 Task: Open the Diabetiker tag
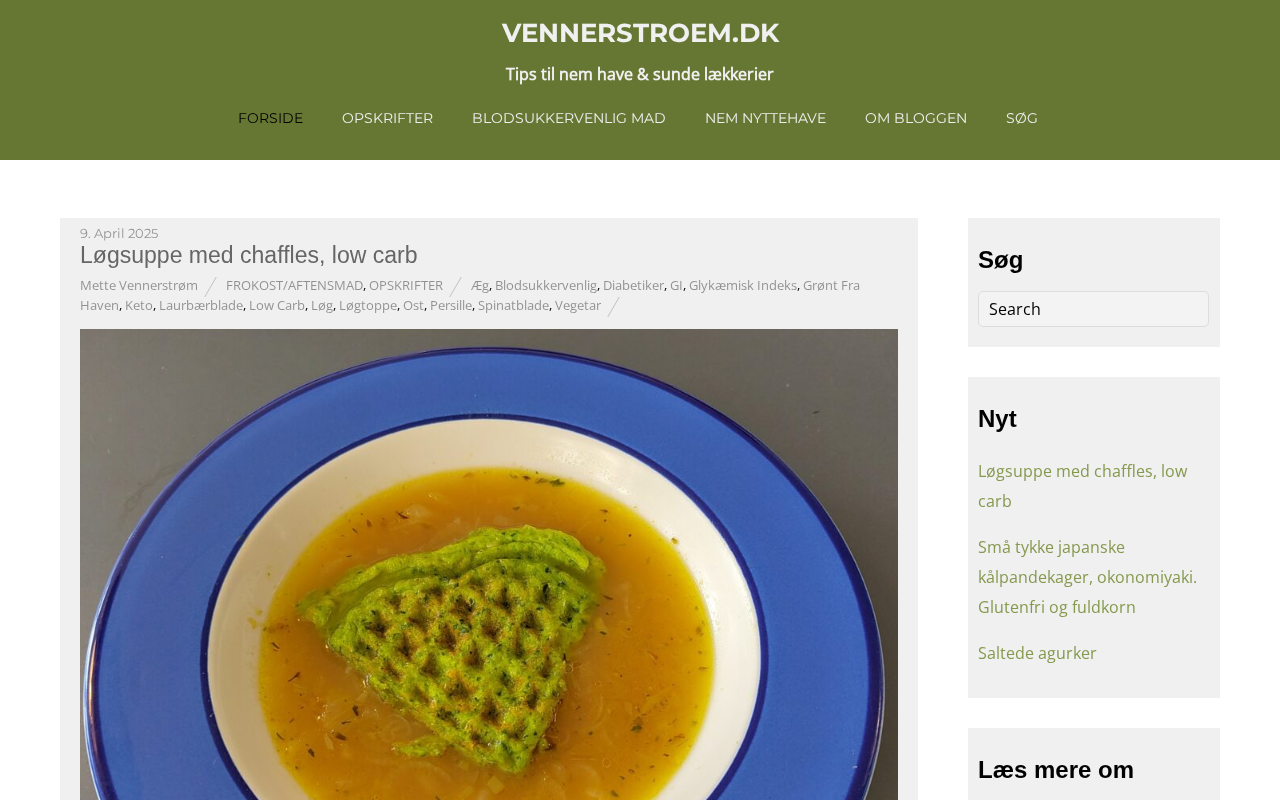click(x=633, y=285)
